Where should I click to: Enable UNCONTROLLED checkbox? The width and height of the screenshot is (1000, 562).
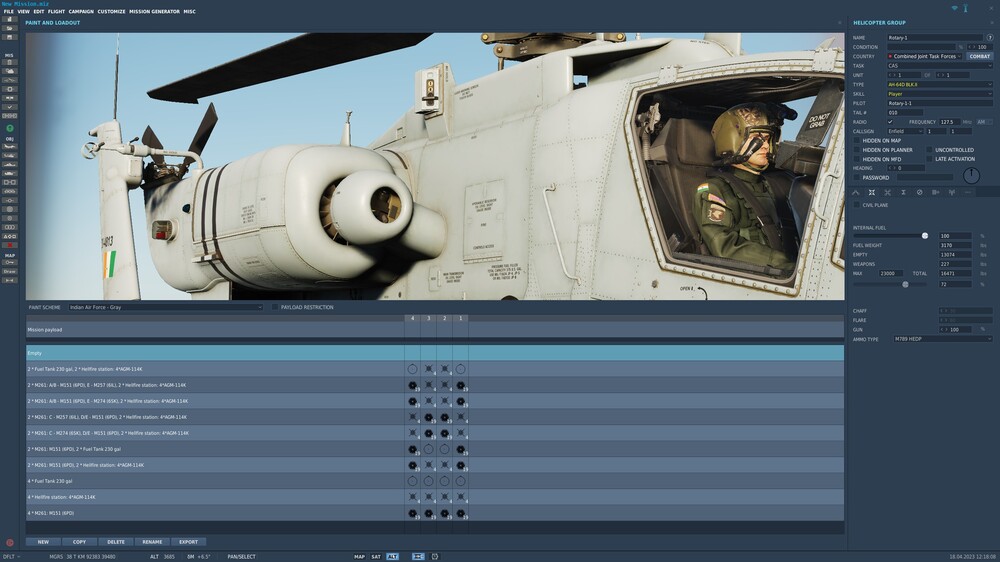tap(930, 150)
